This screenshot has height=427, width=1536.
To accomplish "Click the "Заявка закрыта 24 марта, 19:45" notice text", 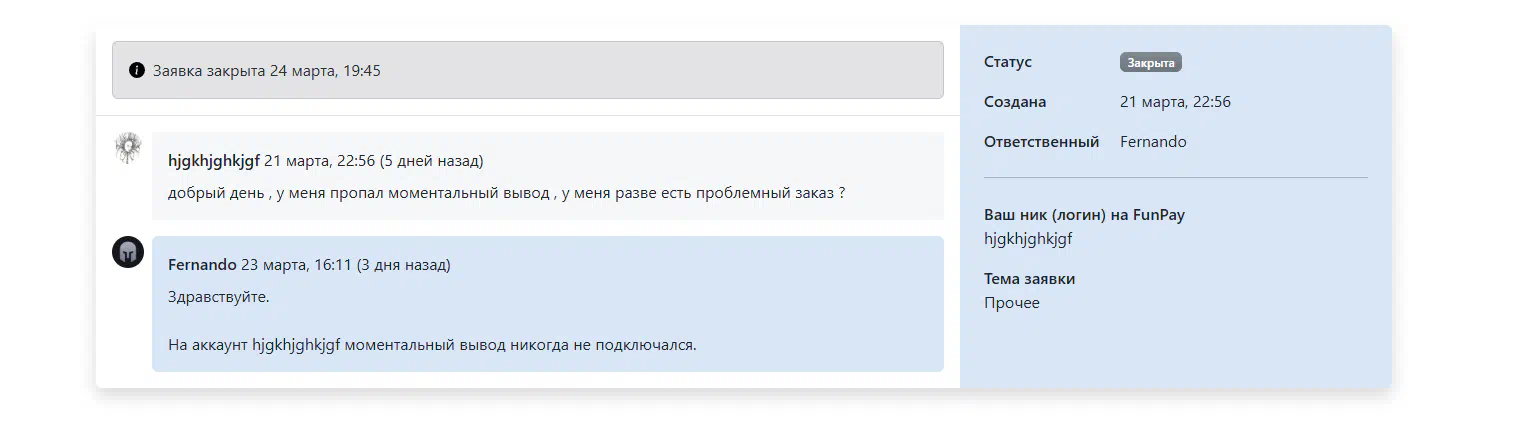I will pos(266,71).
